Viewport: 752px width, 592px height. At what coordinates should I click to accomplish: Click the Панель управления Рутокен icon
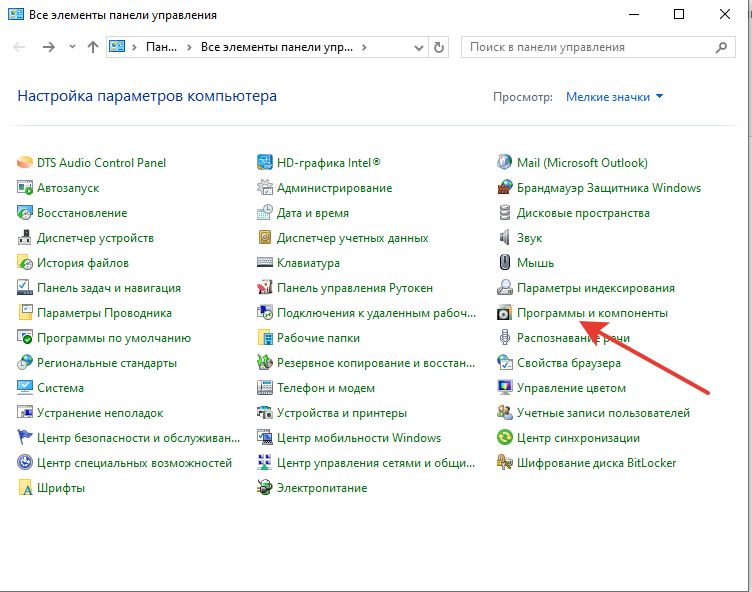coord(265,287)
